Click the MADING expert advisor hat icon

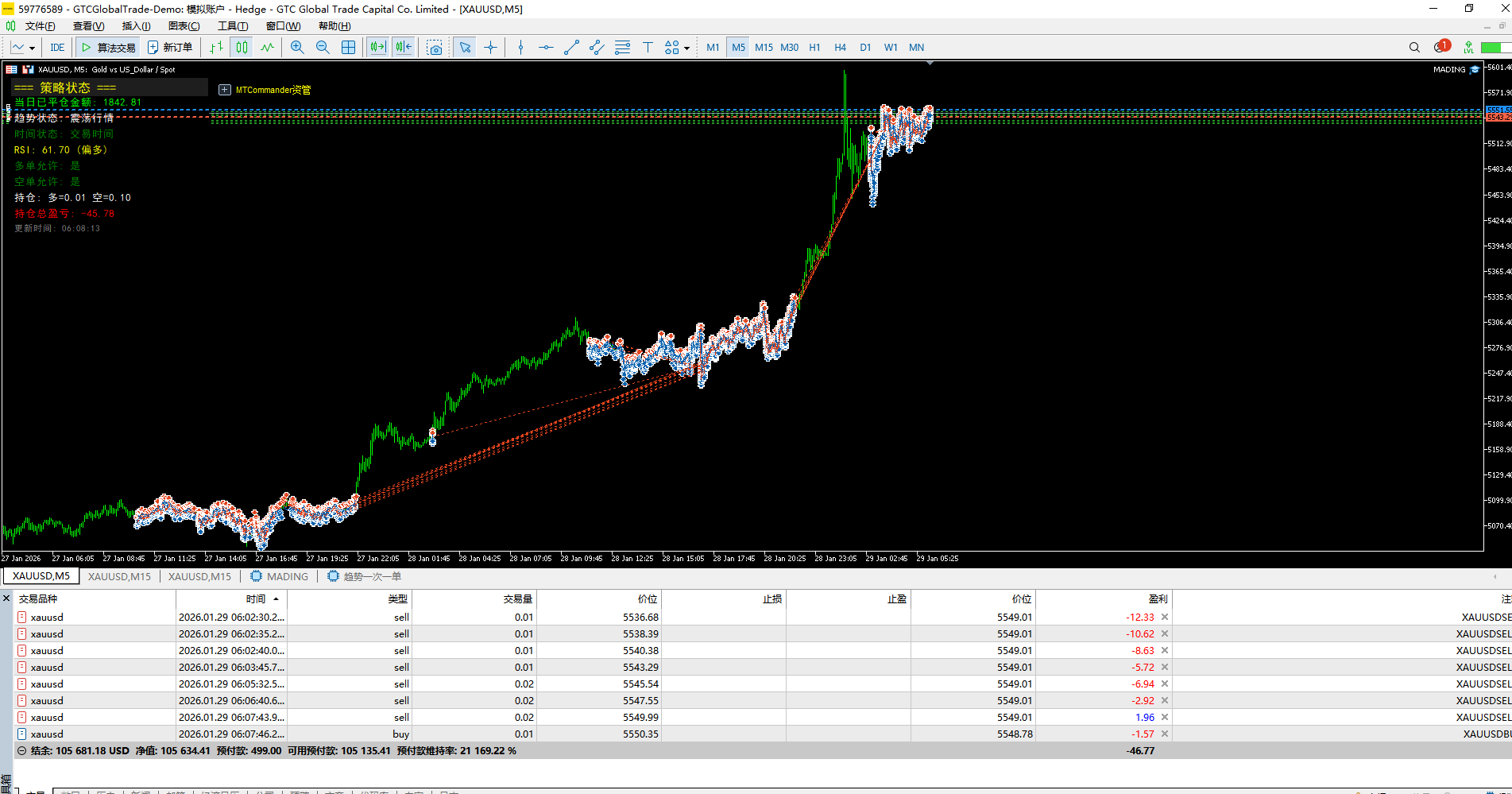(1475, 69)
